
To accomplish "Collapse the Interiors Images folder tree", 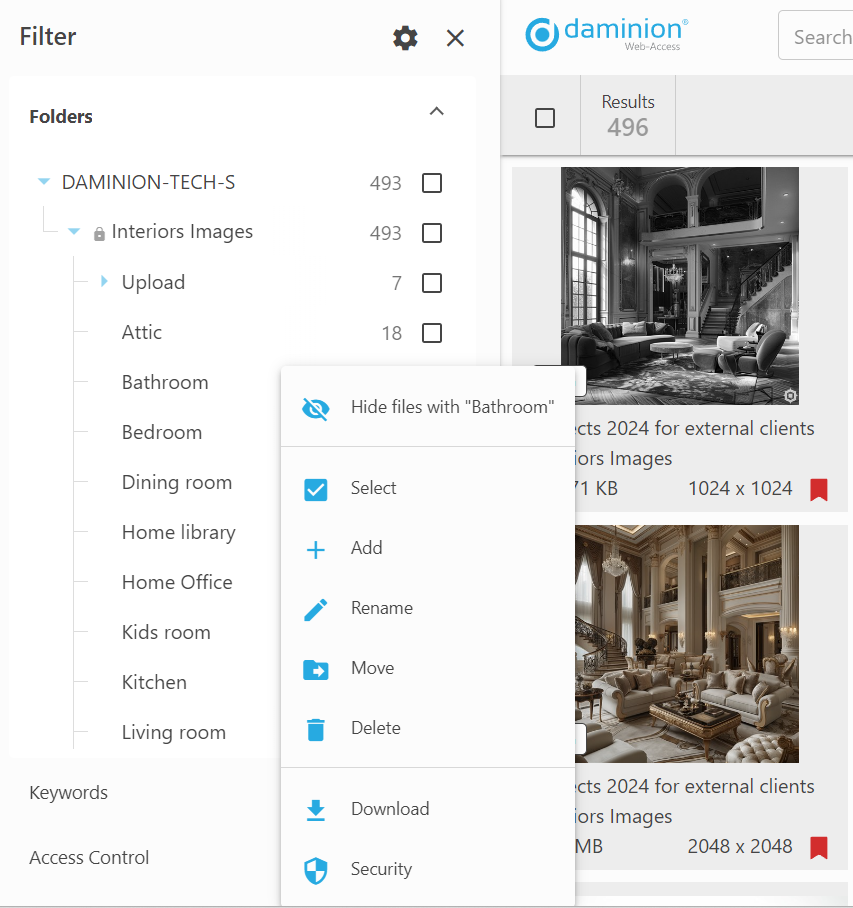I will [74, 232].
